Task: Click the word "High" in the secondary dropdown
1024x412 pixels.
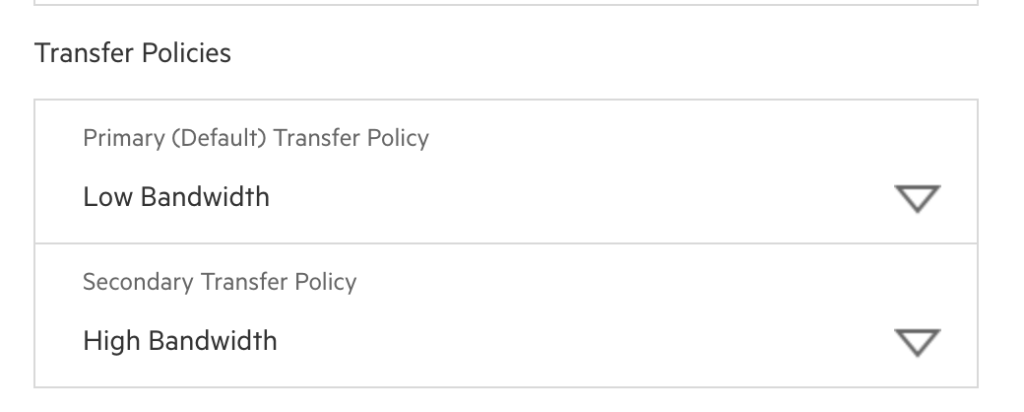Action: [x=108, y=341]
